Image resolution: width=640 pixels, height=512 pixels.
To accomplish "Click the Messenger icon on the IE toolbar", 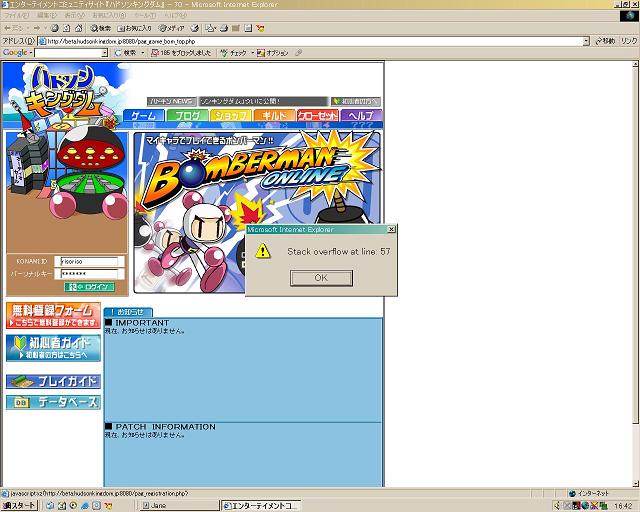I will pos(260,28).
